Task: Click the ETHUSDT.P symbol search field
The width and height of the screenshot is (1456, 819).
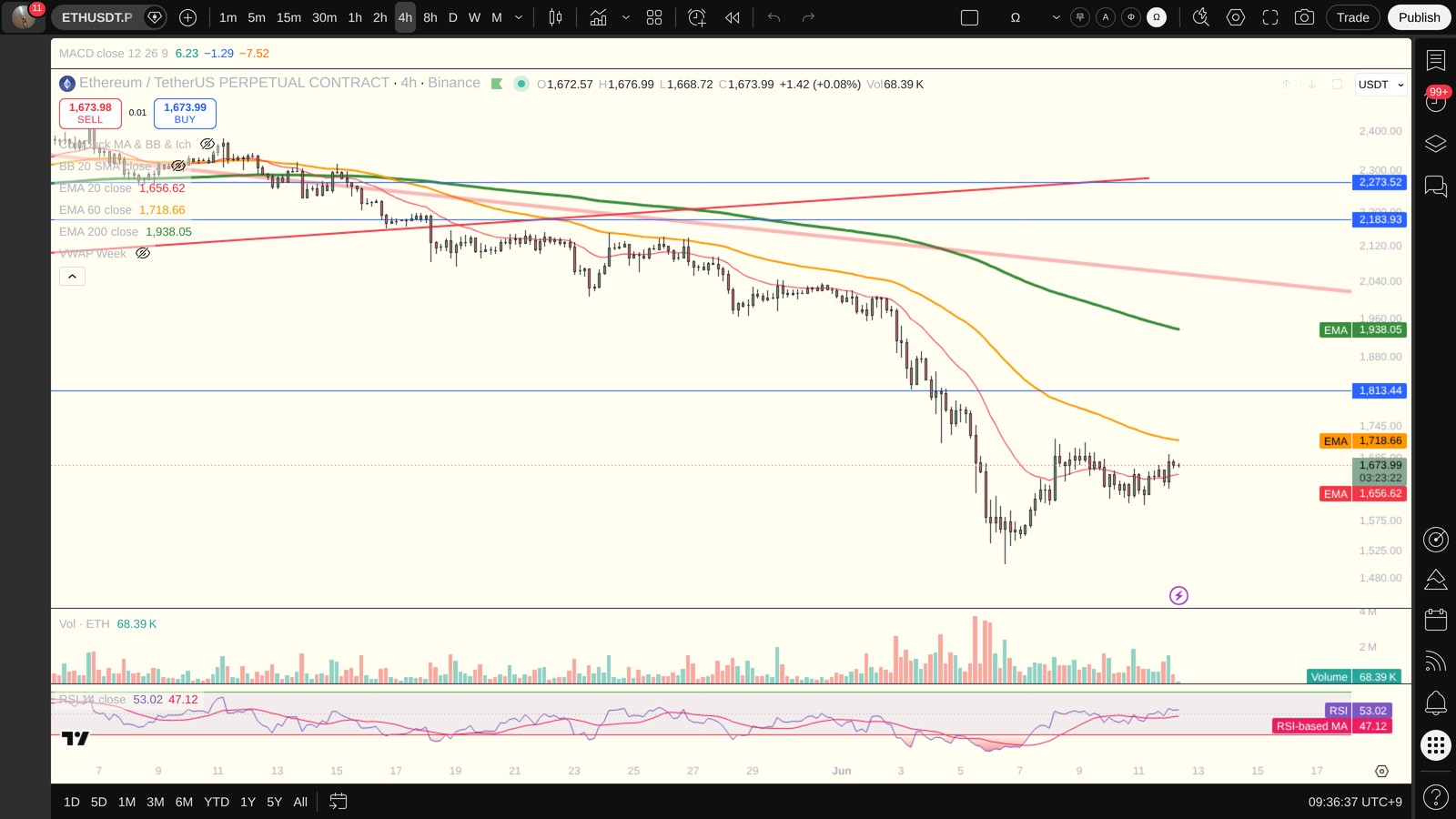Action: 97,17
